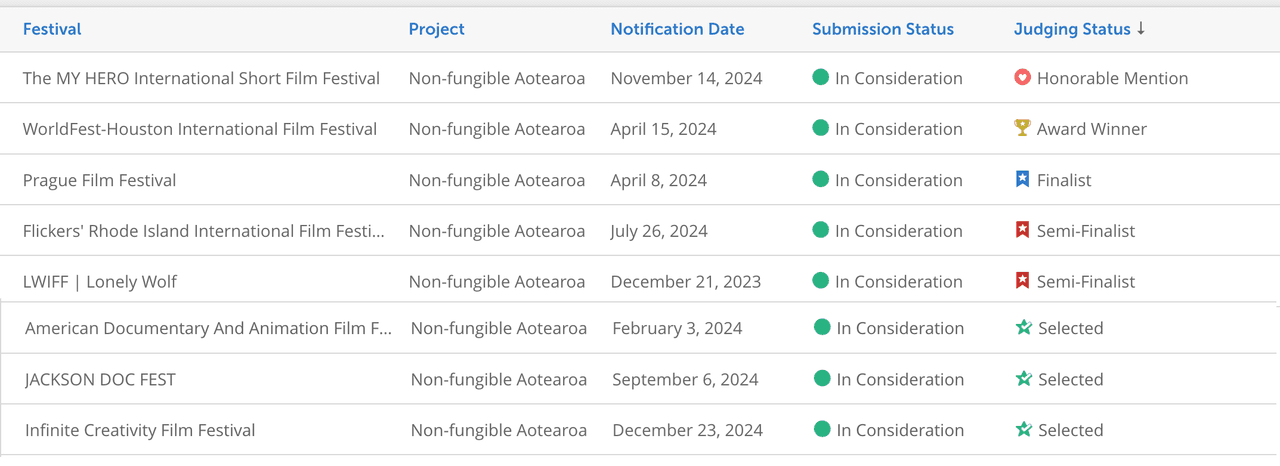Click the Award Winner trophy icon
The image size is (1280, 466).
[1022, 128]
